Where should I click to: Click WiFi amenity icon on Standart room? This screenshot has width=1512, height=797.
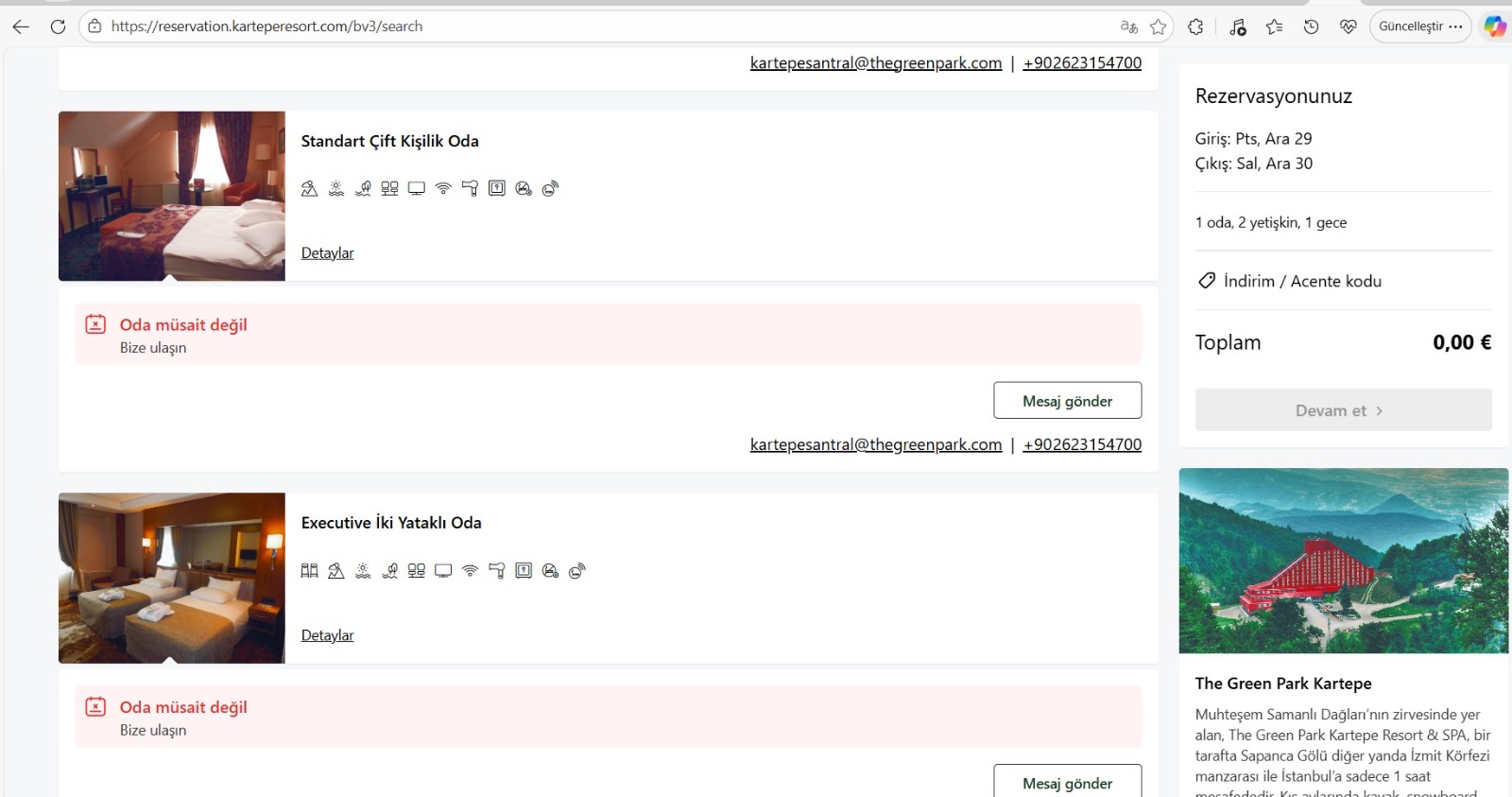(x=443, y=188)
